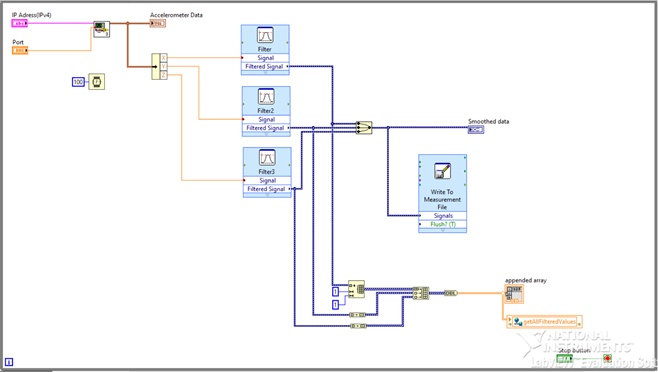Click the upper dynamic data conversion node
658x372 pixels.
[x=358, y=314]
